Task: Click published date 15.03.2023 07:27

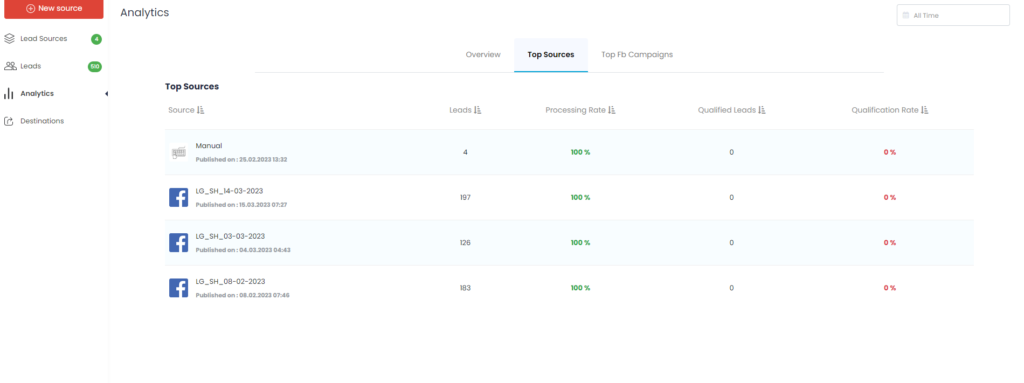Action: 263,205
